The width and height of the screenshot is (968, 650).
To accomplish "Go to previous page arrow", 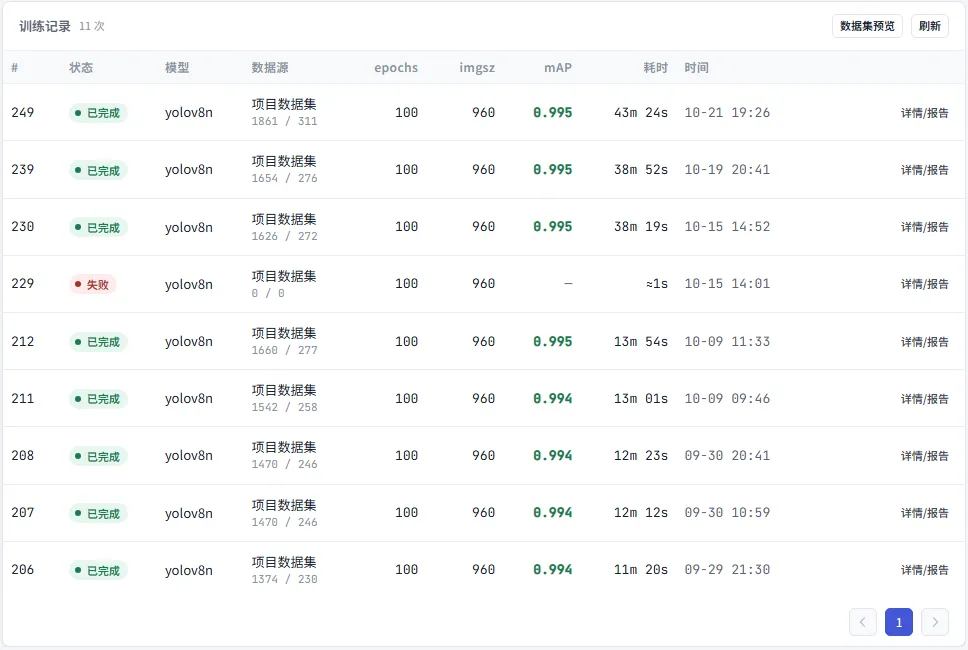I will pyautogui.click(x=862, y=622).
